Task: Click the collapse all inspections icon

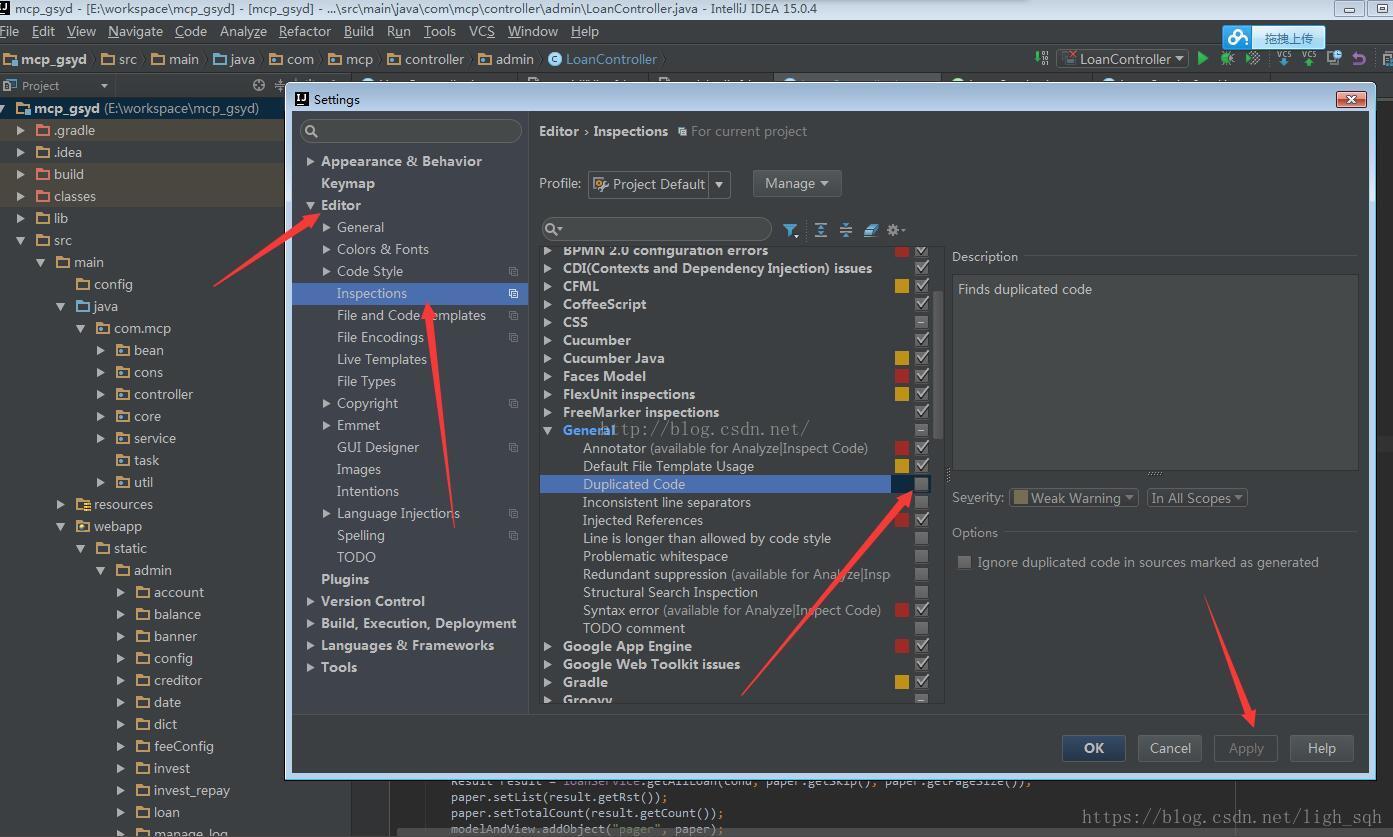Action: [x=846, y=230]
